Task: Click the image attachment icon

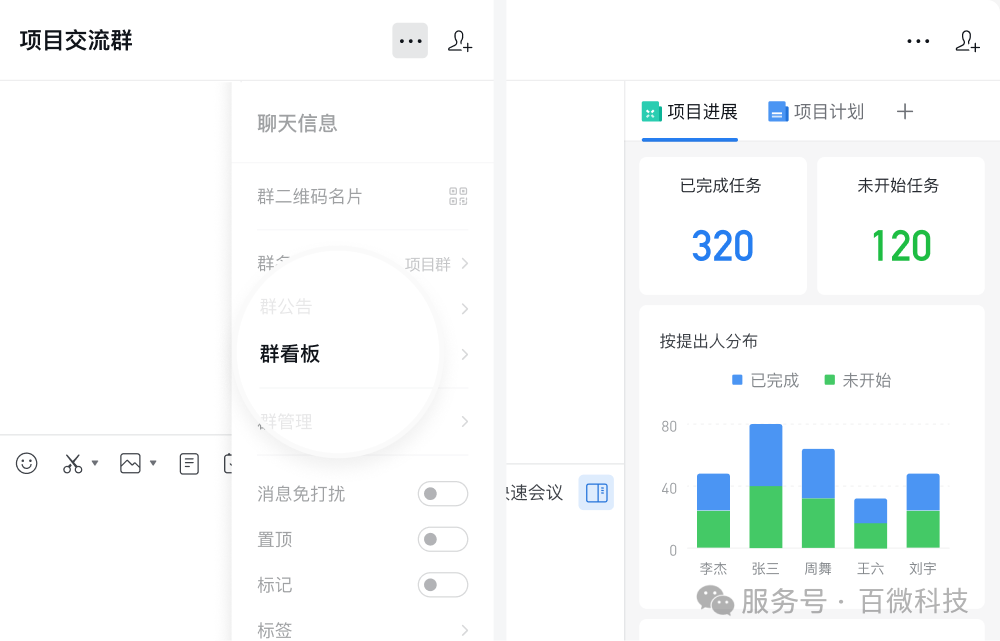Action: point(133,463)
